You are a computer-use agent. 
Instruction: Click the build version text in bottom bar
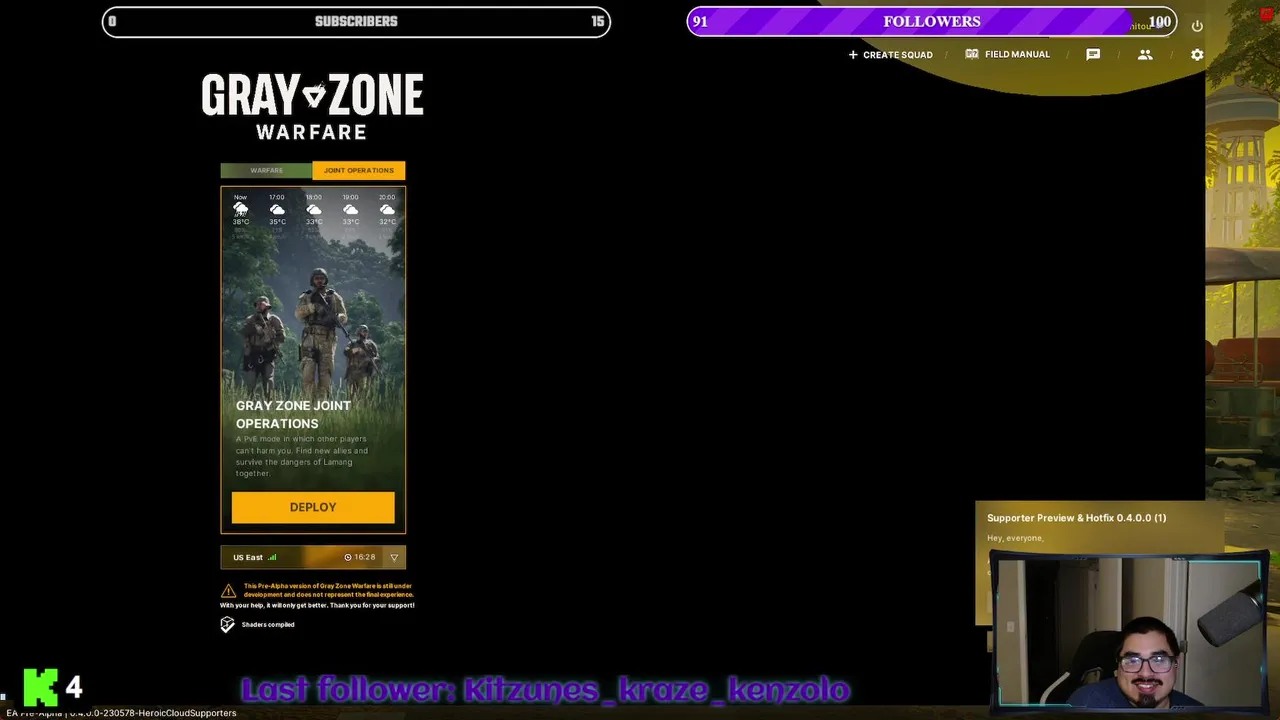(121, 713)
